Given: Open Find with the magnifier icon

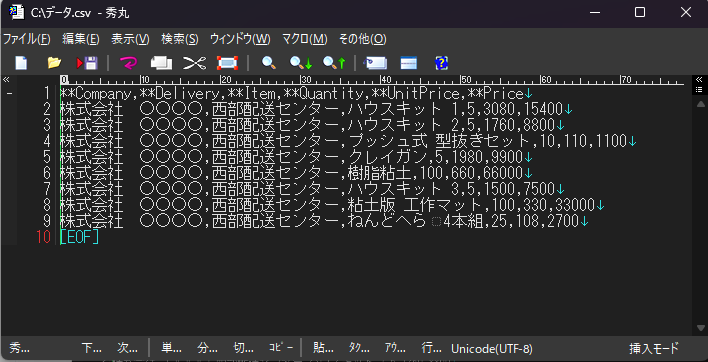Looking at the screenshot, I should point(269,63).
